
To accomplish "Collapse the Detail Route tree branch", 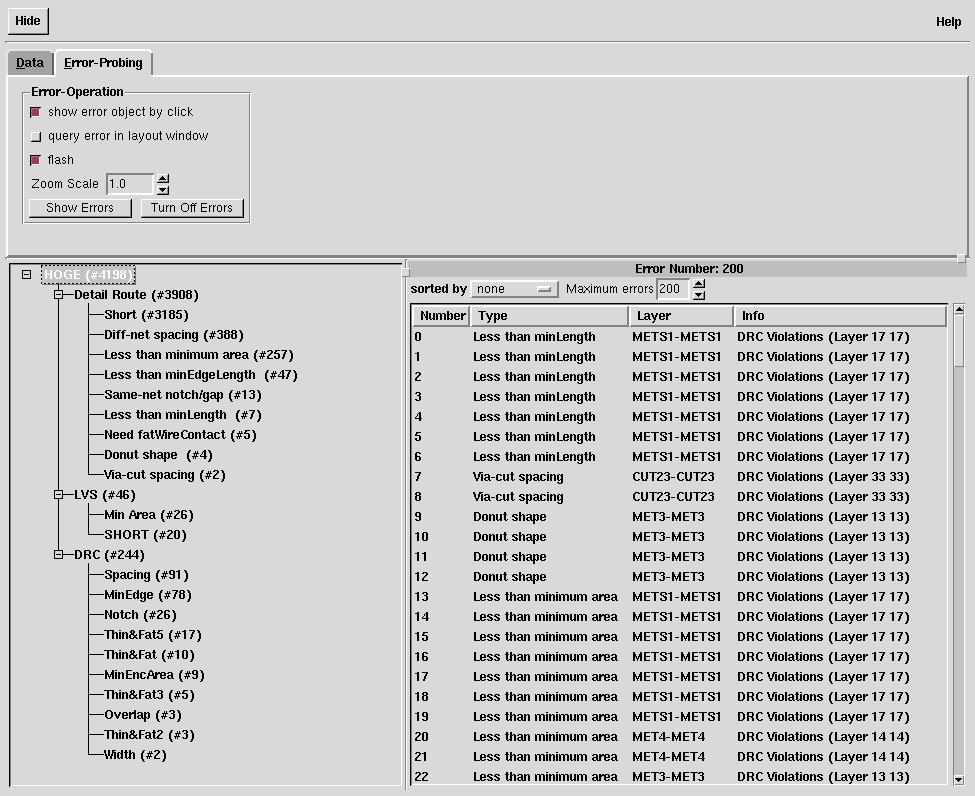I will click(59, 295).
